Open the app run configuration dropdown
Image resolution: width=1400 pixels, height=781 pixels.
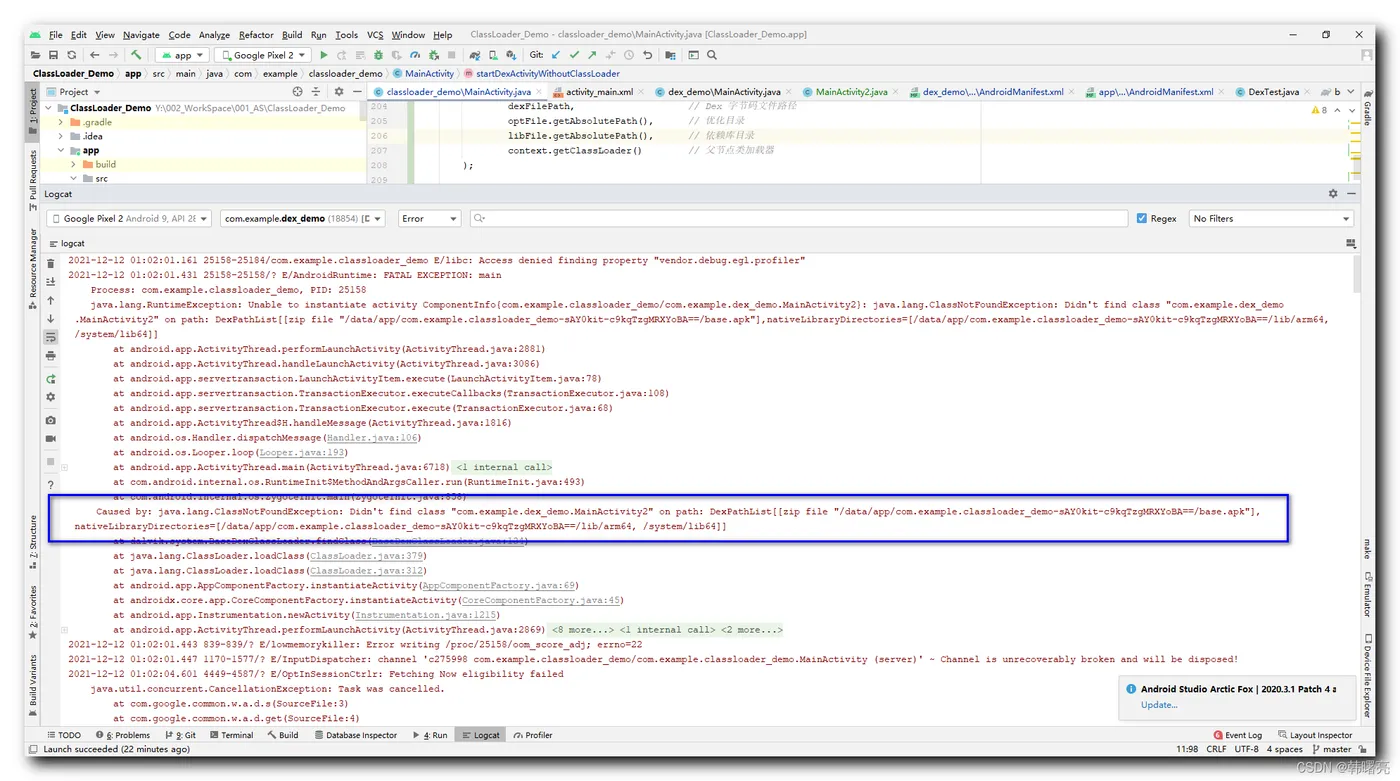click(x=183, y=55)
